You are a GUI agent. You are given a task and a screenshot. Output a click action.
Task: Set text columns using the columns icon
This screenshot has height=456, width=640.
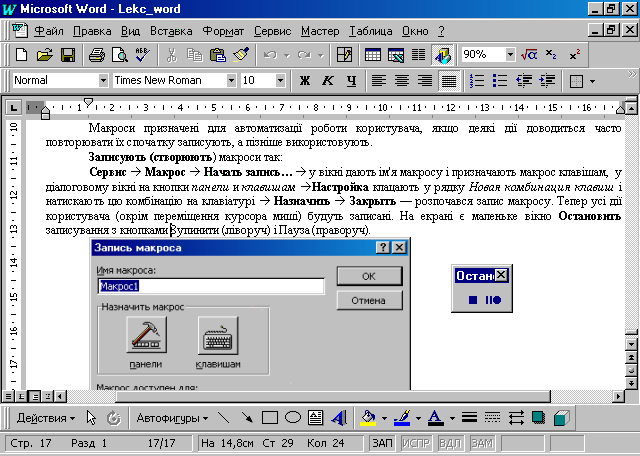coord(418,55)
